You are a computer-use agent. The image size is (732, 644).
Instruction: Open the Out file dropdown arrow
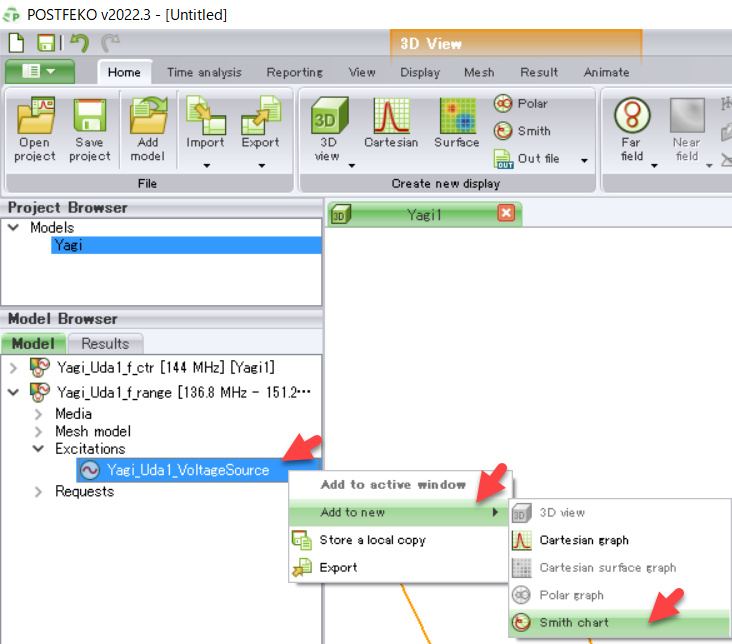point(584,160)
